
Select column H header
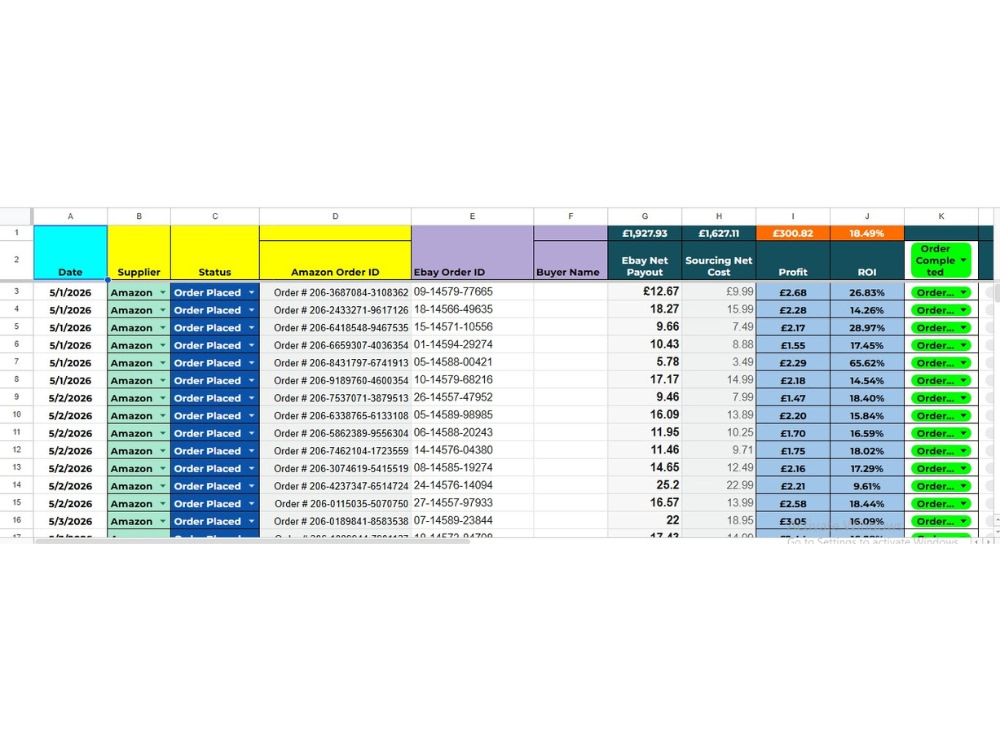719,216
